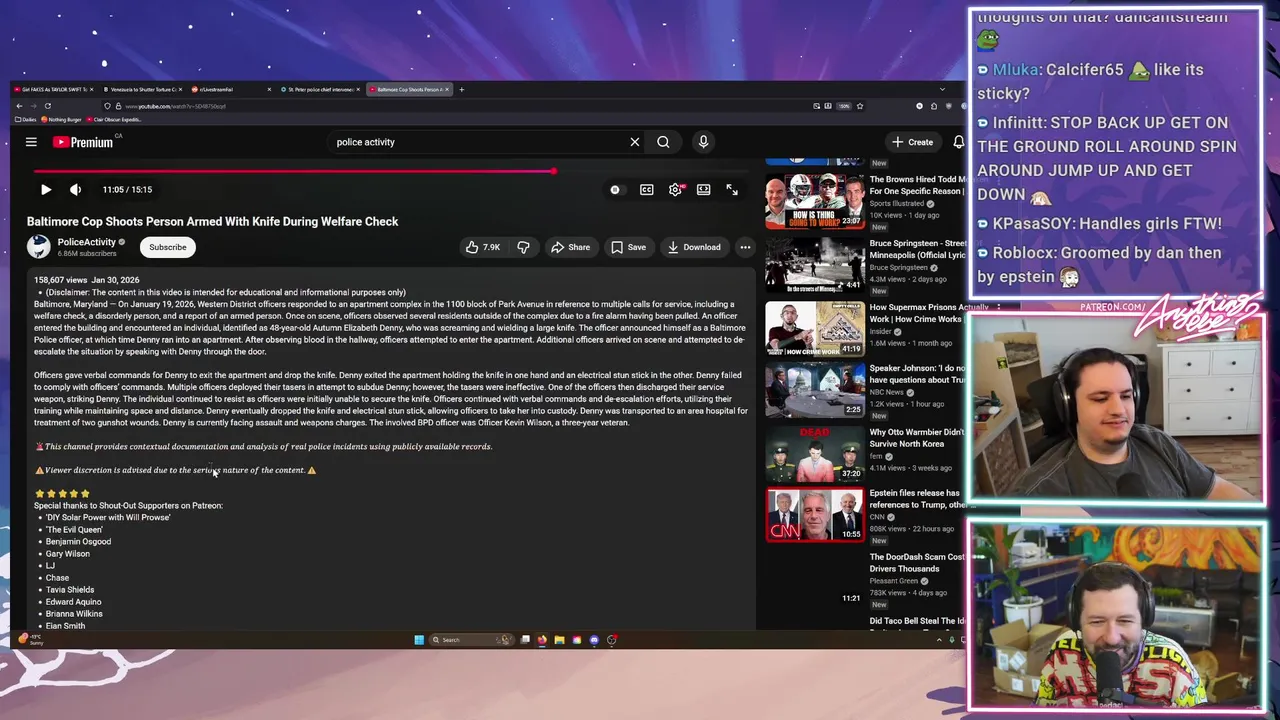The width and height of the screenshot is (1280, 720).
Task: Toggle closed captions CC button
Action: pos(647,189)
